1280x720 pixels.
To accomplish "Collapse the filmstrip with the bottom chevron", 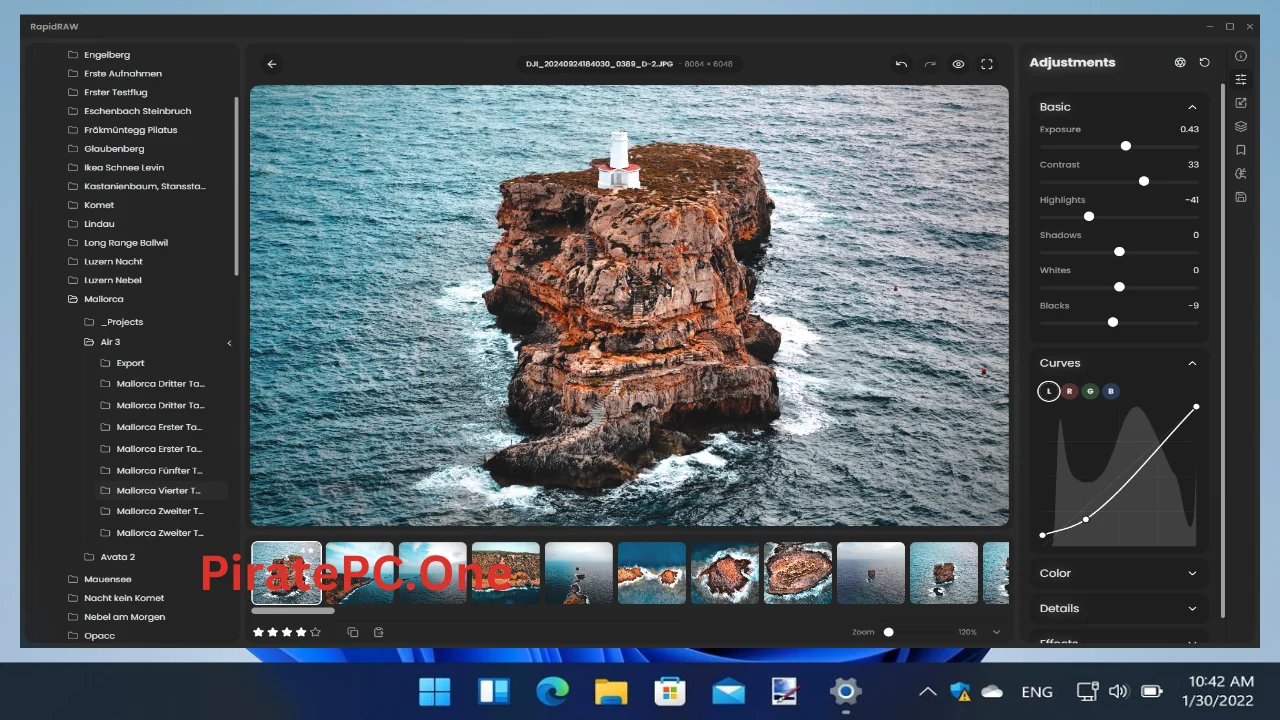I will coord(996,632).
